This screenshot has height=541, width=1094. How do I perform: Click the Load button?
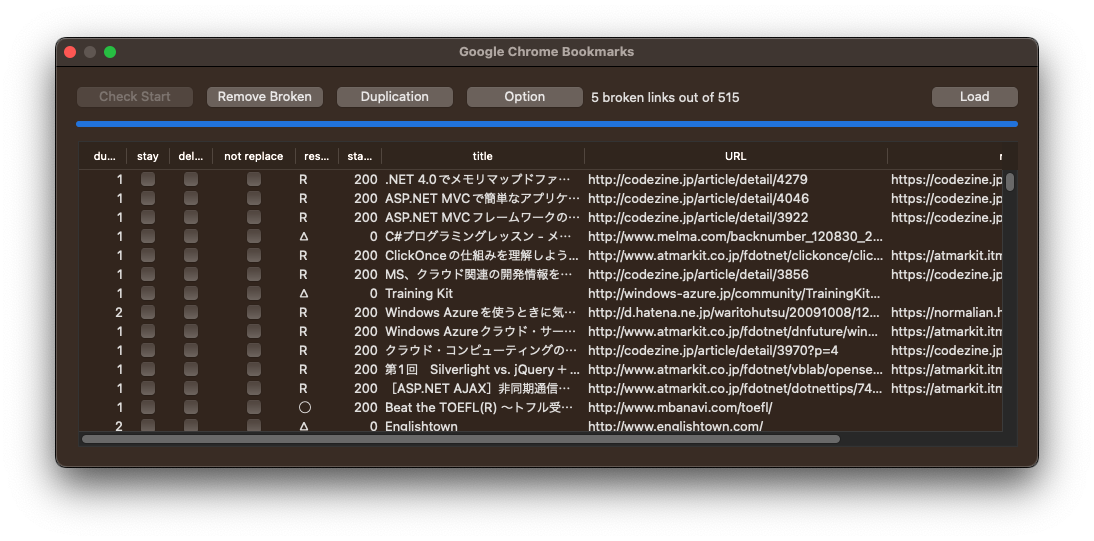[x=974, y=97]
